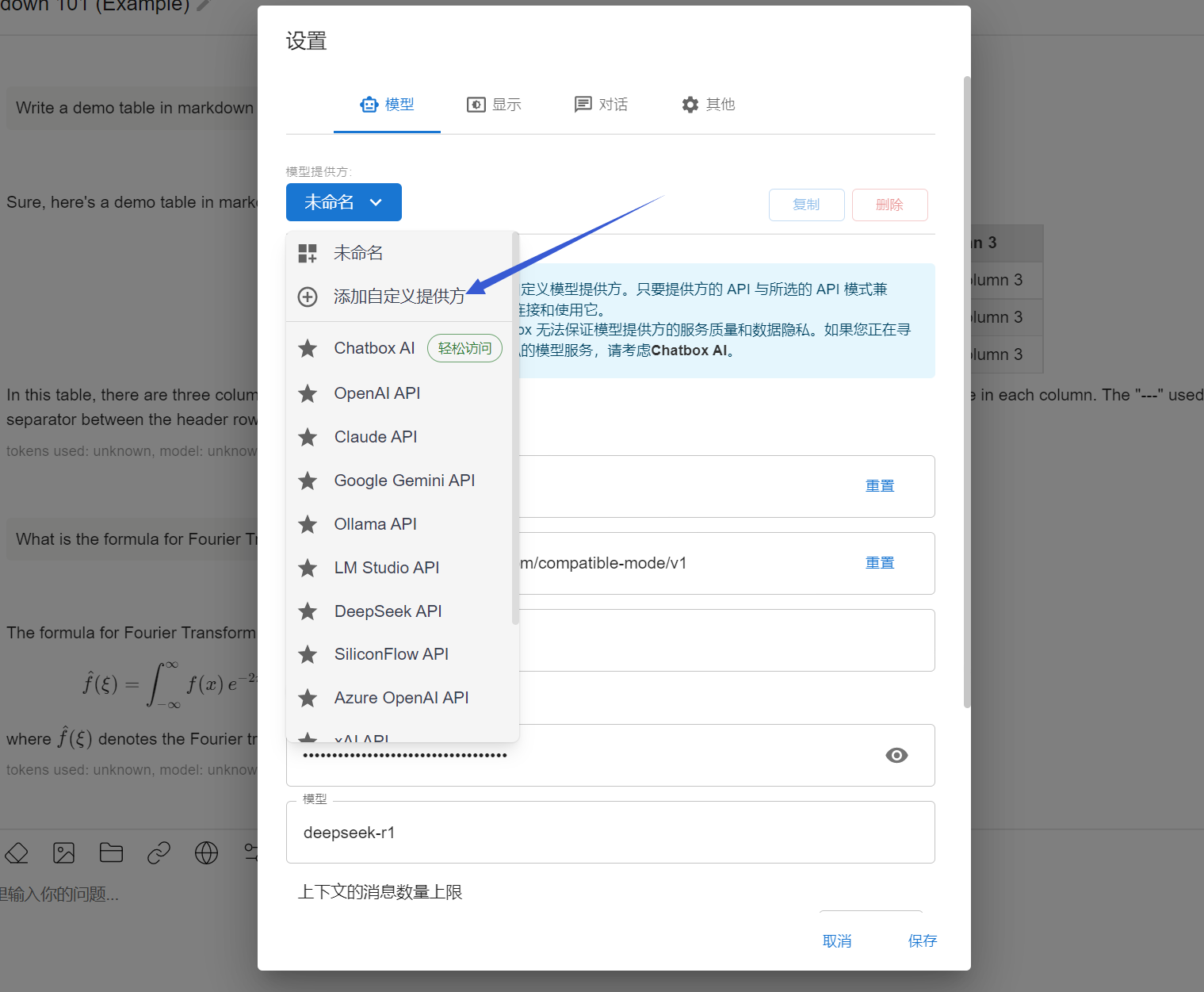Screen dimensions: 1204x992
Task: Click 取消 to discard settings
Action: pos(837,941)
